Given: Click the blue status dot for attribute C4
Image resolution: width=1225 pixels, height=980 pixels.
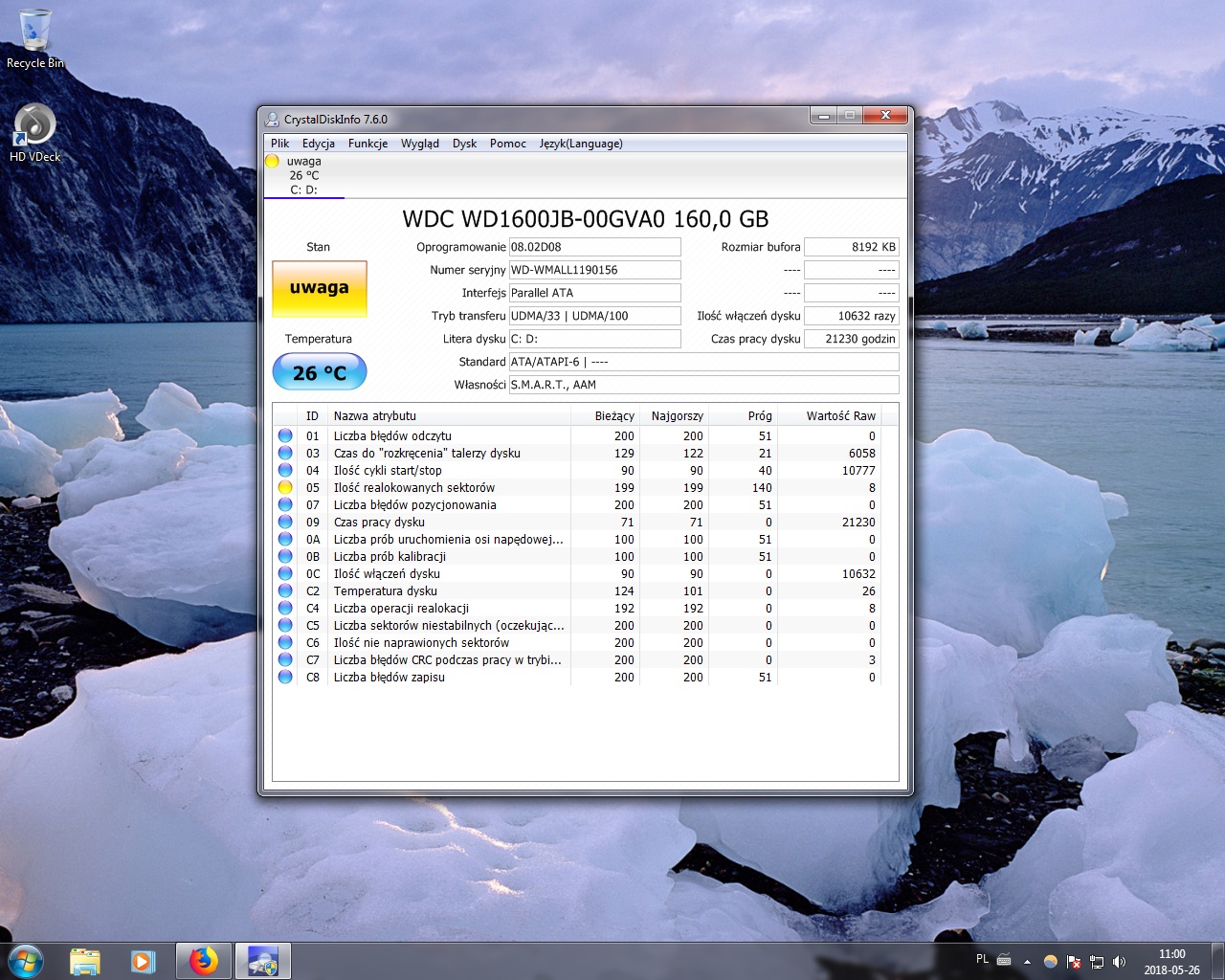Looking at the screenshot, I should coord(285,608).
